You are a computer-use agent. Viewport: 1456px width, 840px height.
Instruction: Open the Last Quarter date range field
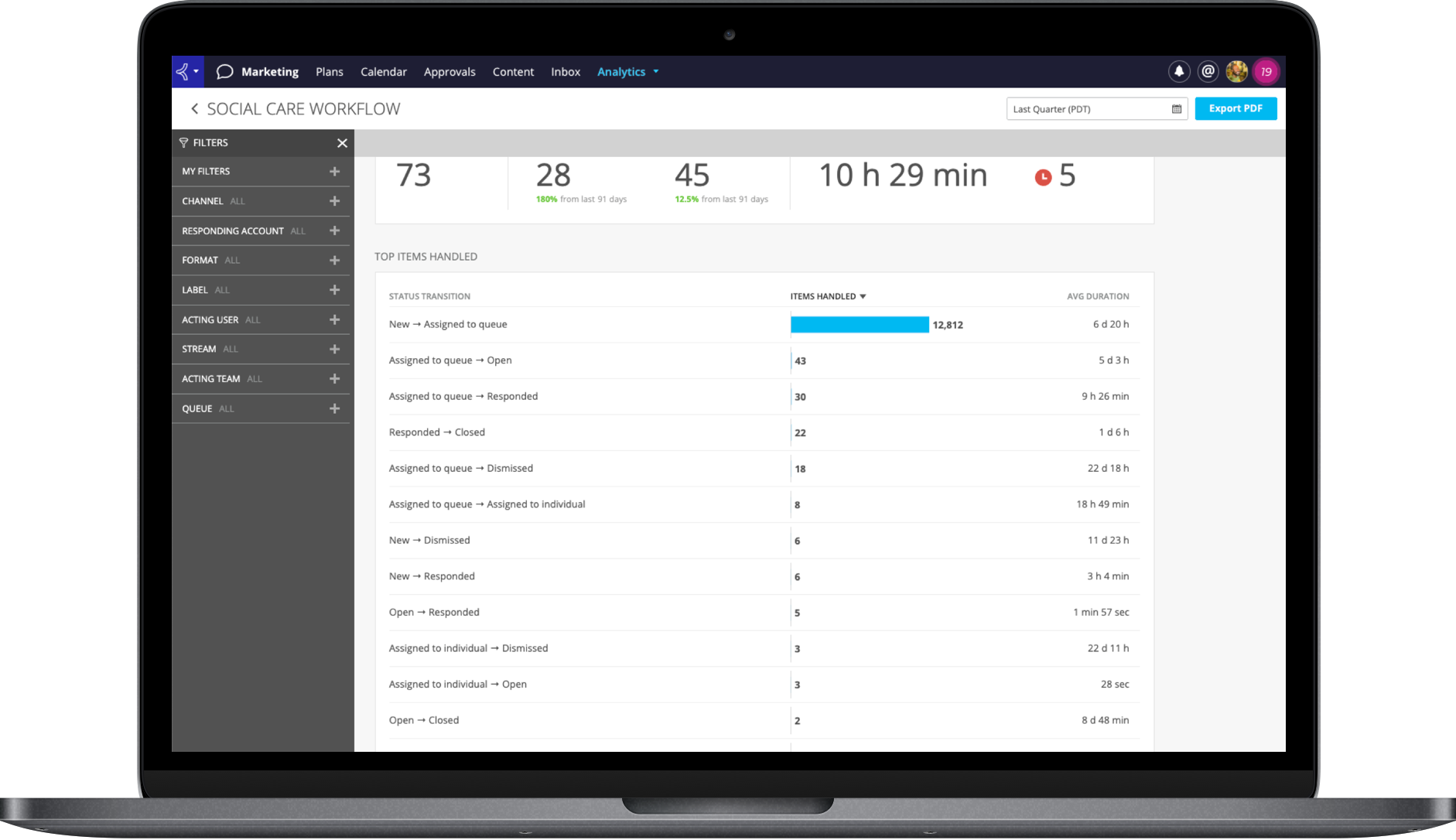tap(1087, 109)
